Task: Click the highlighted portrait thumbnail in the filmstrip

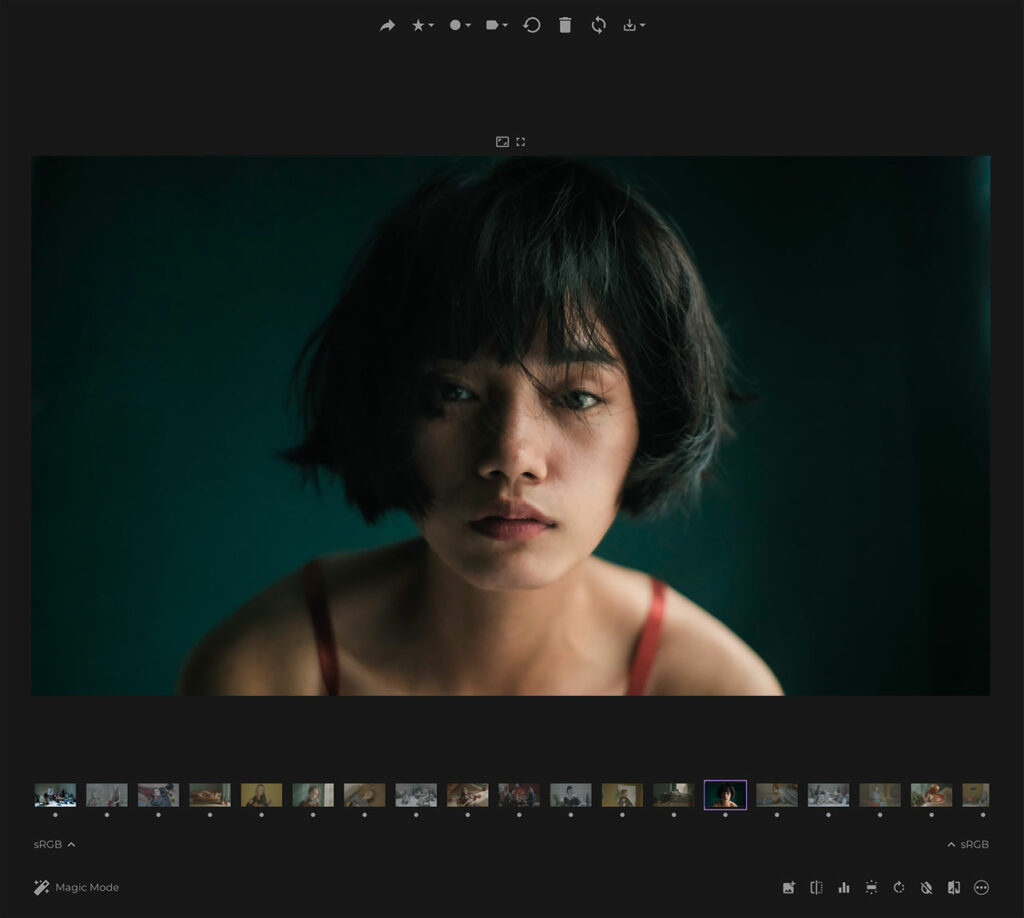Action: pos(725,795)
